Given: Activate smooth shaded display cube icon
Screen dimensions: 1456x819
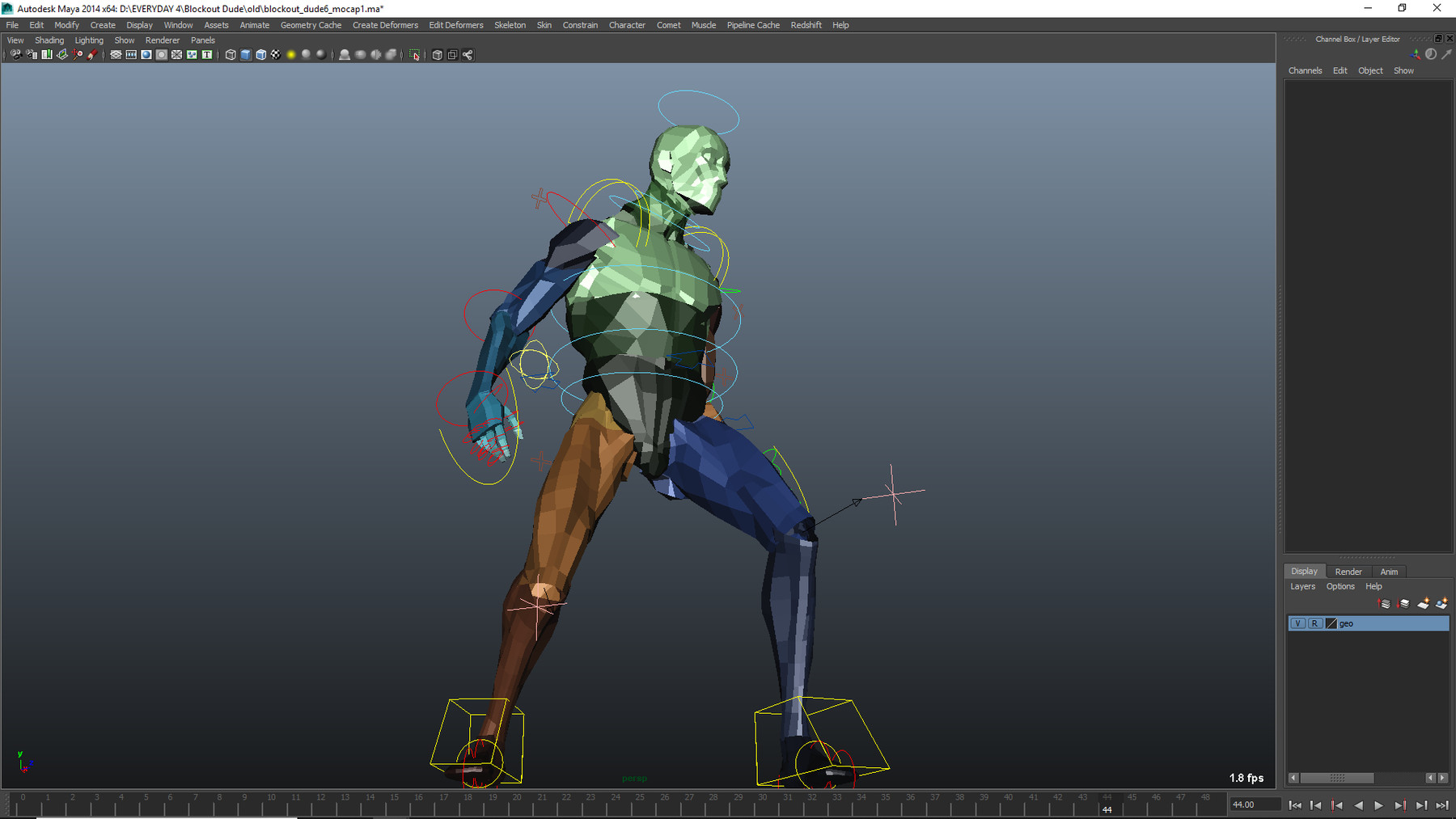Looking at the screenshot, I should tap(246, 55).
